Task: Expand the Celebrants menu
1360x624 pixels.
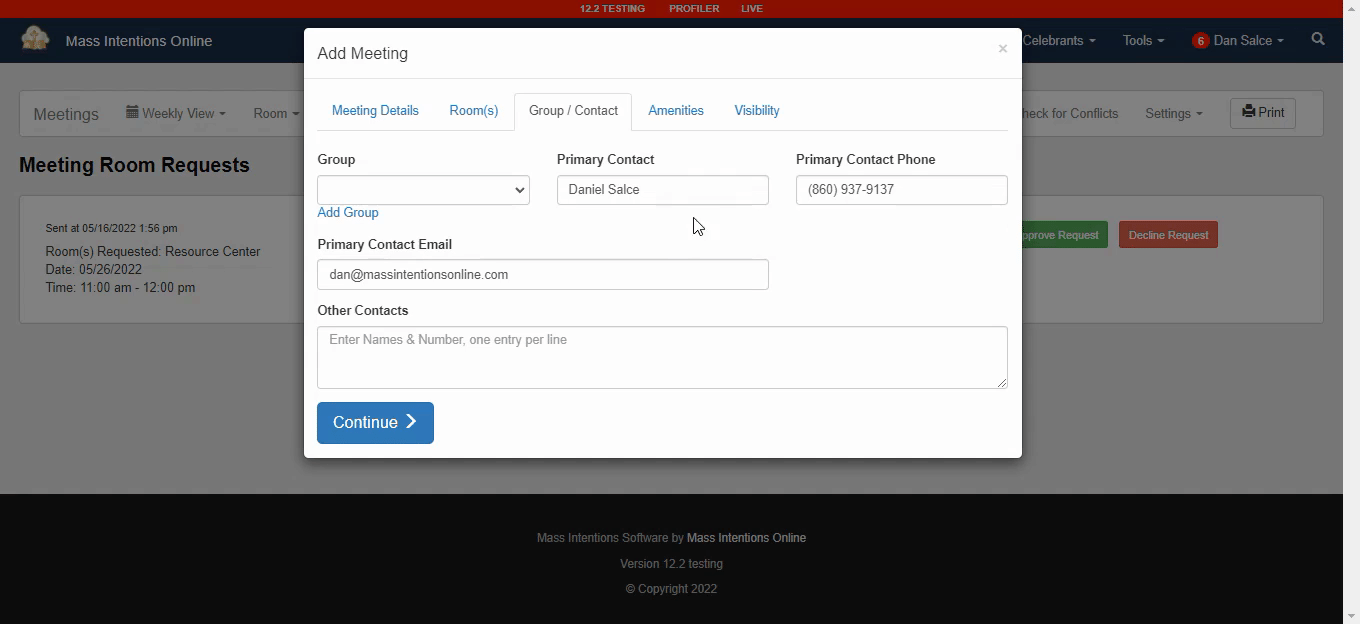Action: (1058, 41)
